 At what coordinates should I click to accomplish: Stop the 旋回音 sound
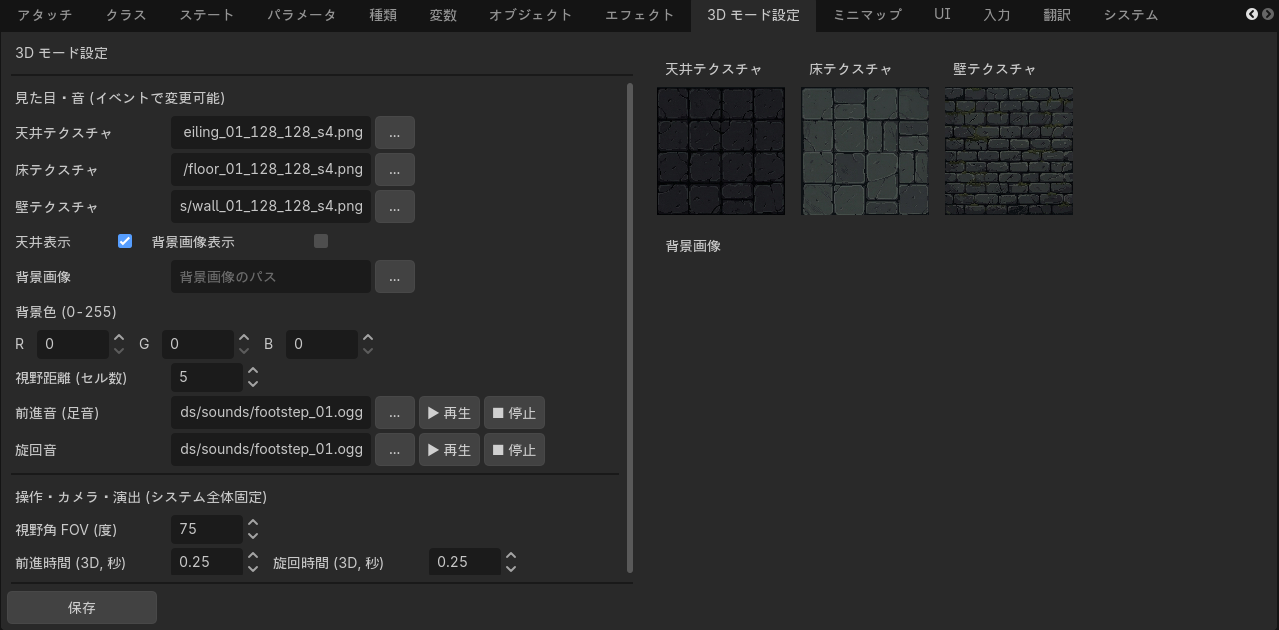pos(514,449)
